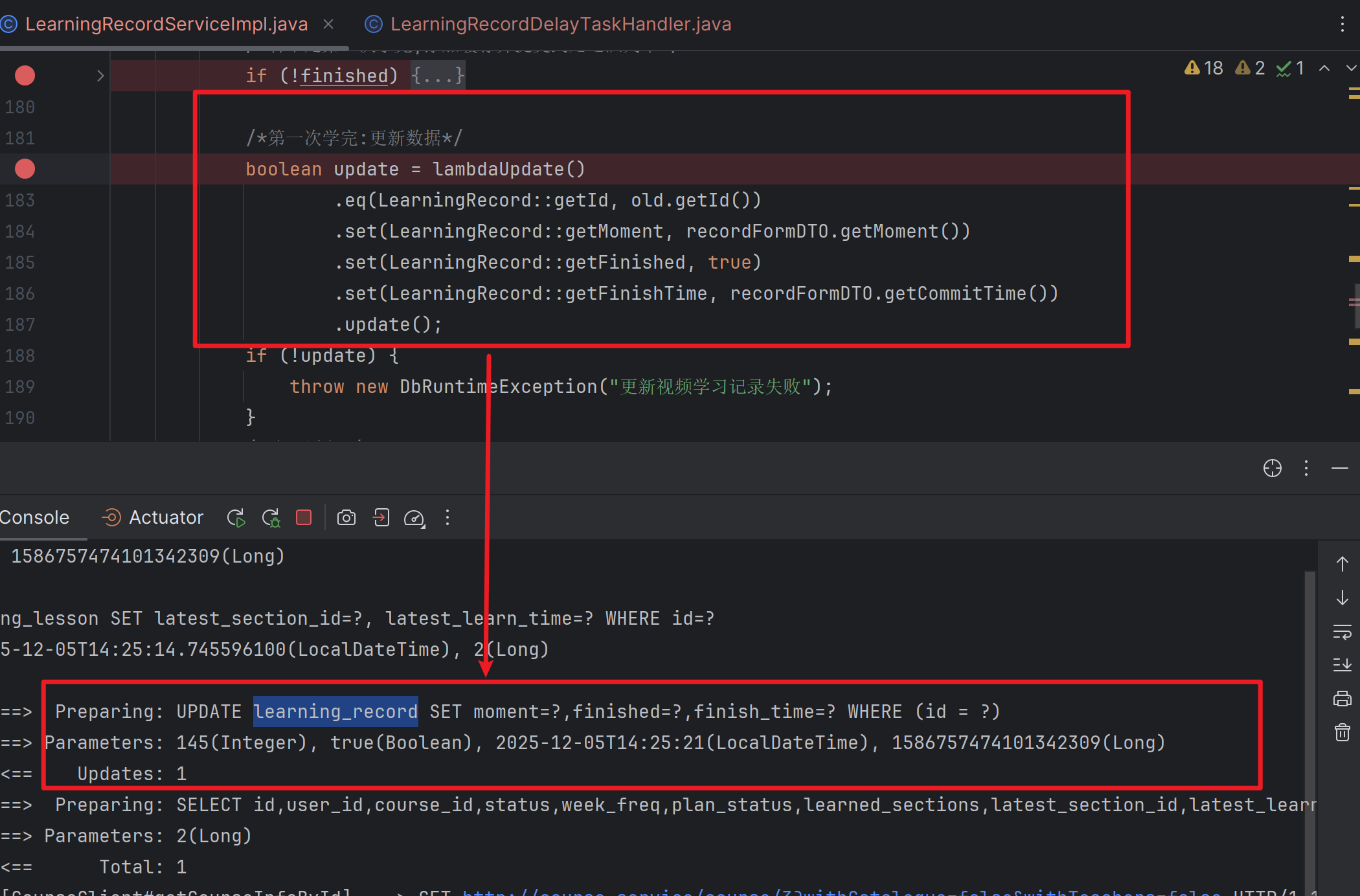This screenshot has width=1360, height=896.
Task: Expand the collapsed {...} code placeholder
Action: click(x=438, y=76)
